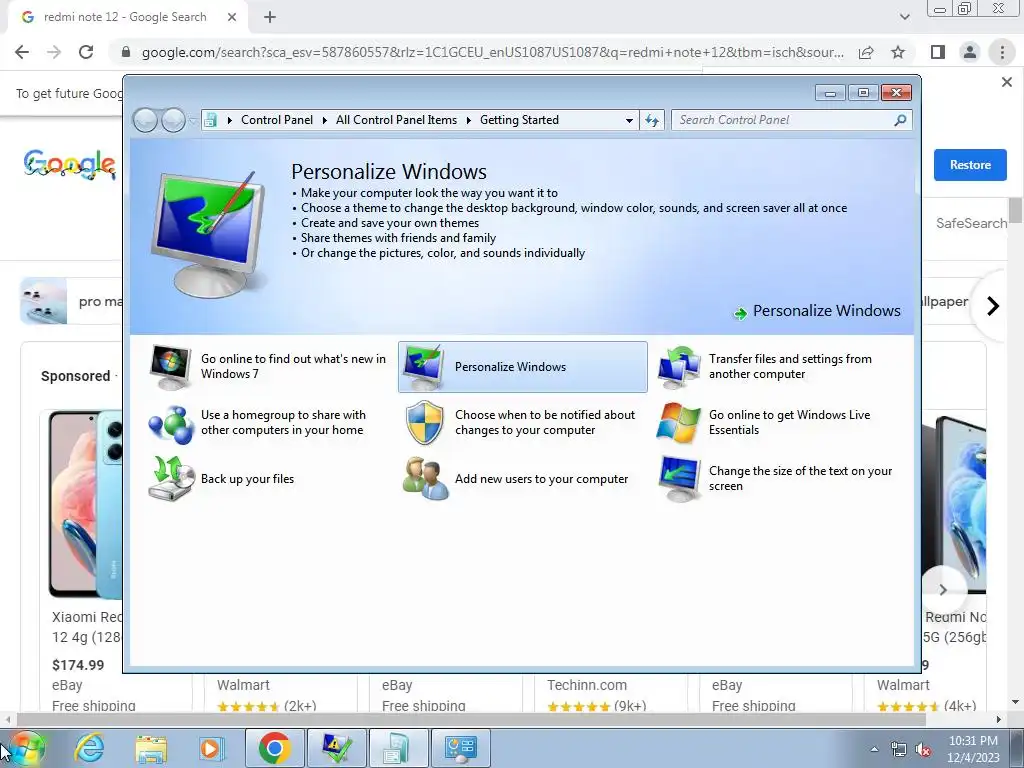Open 'Back up your files' text
The height and width of the screenshot is (768, 1024).
click(x=248, y=479)
